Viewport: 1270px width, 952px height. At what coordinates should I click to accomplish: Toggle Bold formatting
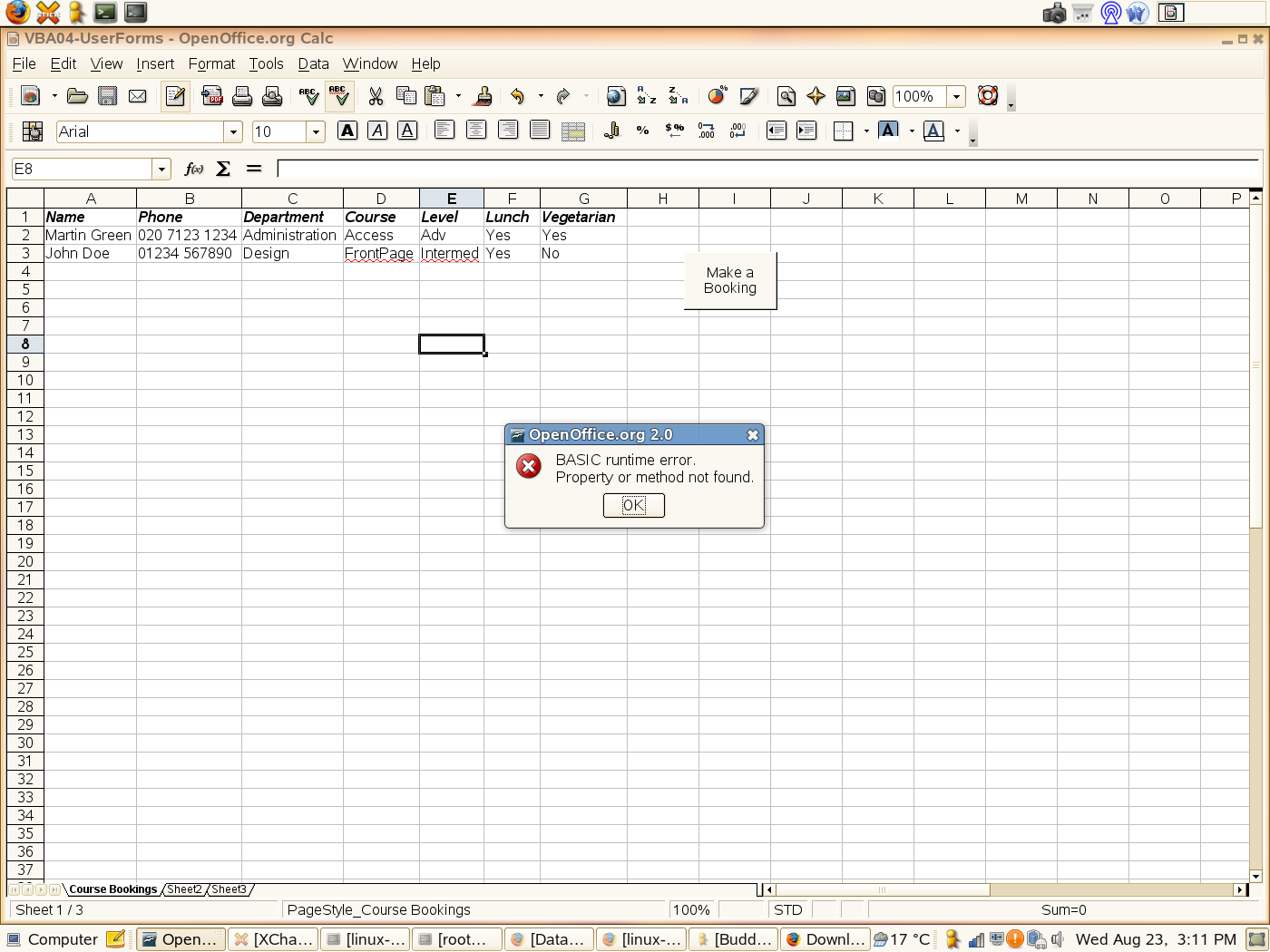click(x=347, y=131)
